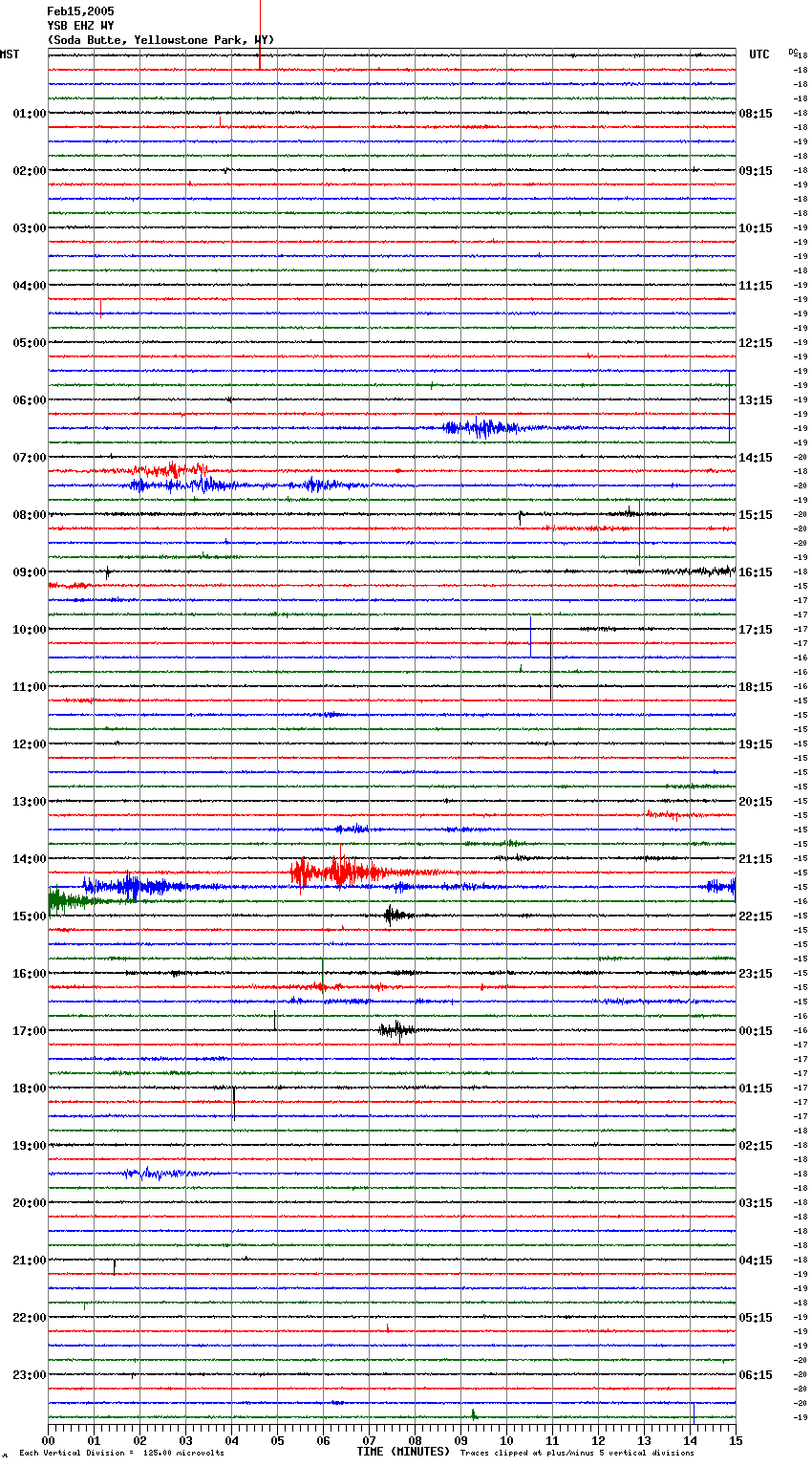Click the 12:15 UTC row label
Screen dimensions: 812x1466
coord(756,343)
